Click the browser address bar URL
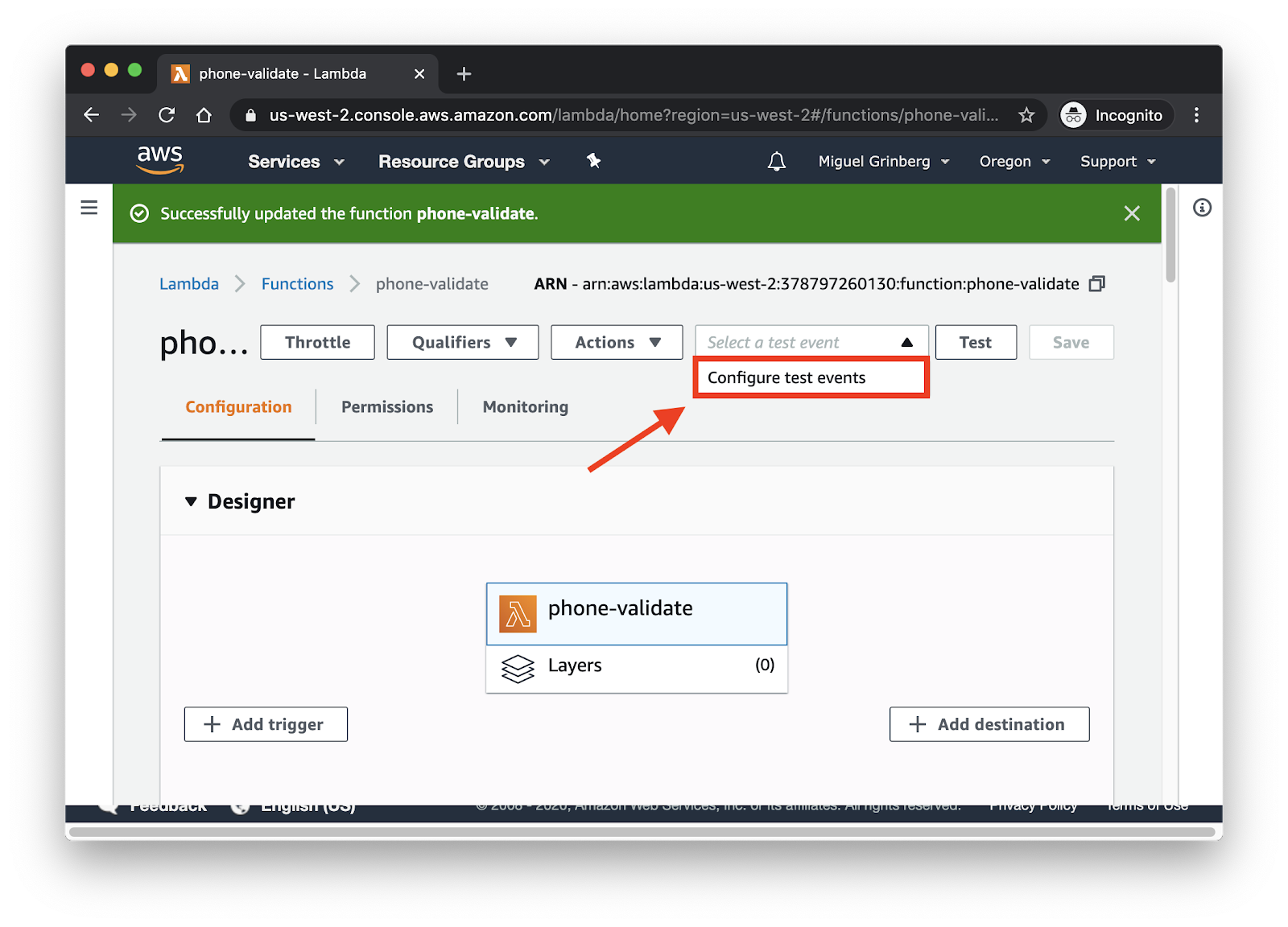 (x=634, y=115)
